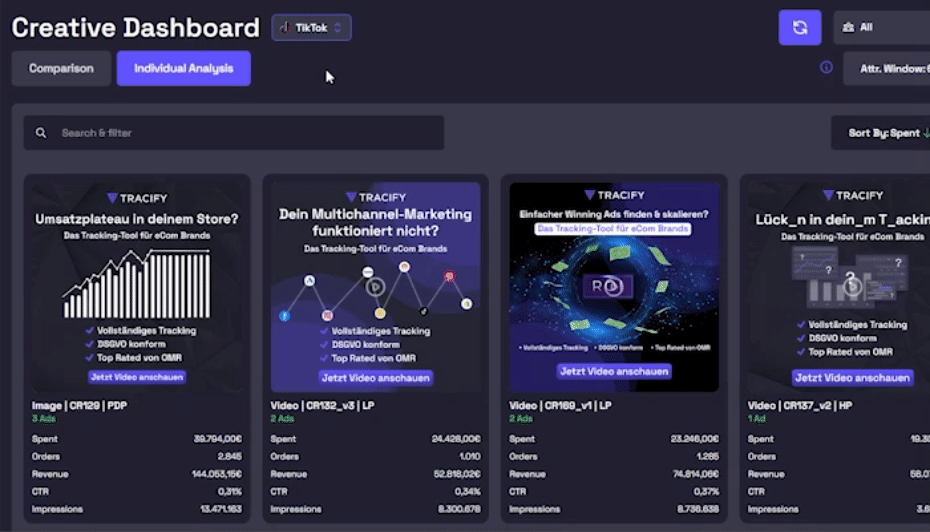Click the Spent value 24.428,00€
Image resolution: width=930 pixels, height=532 pixels.
tap(456, 439)
